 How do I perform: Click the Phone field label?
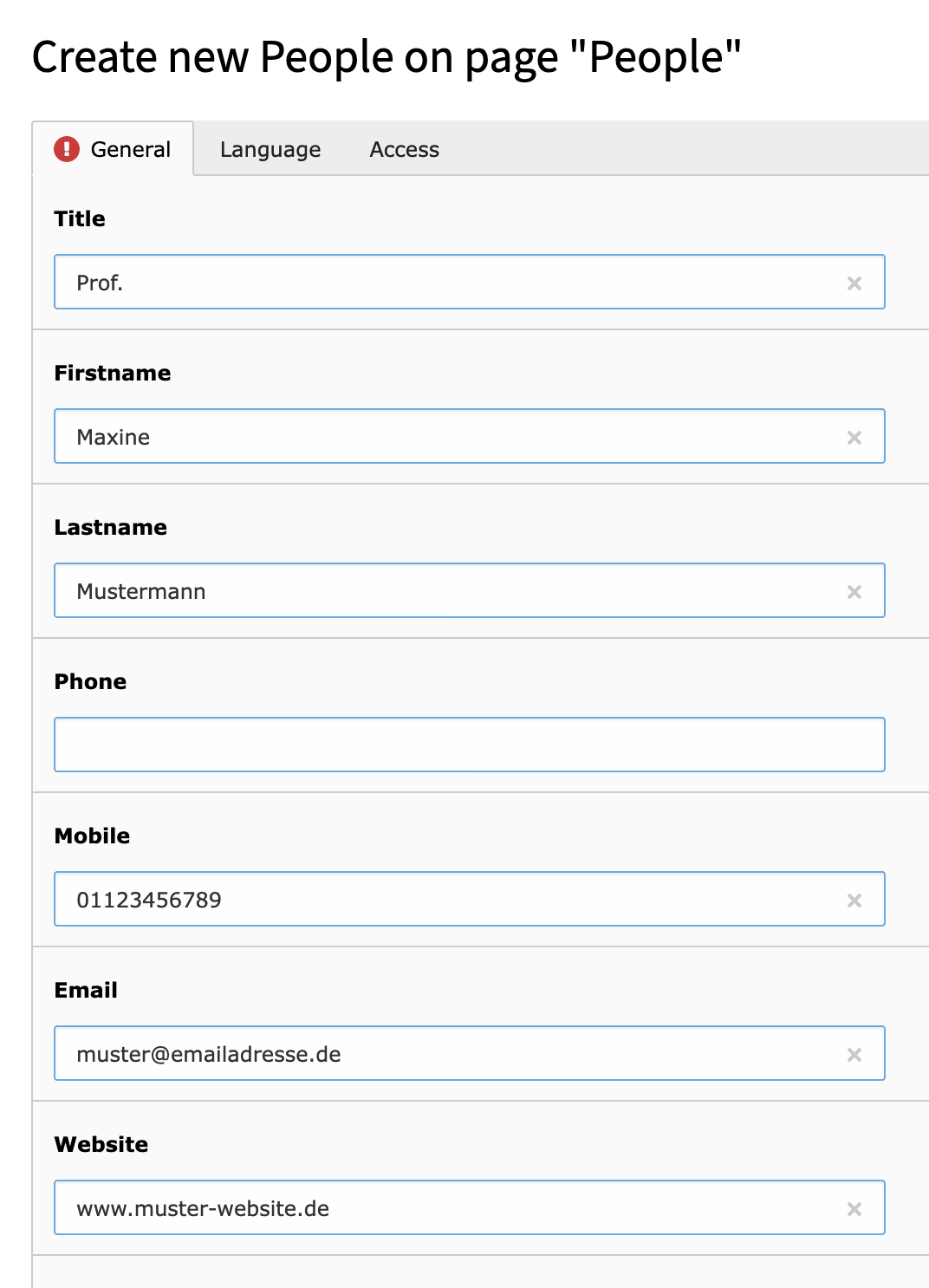pos(90,682)
